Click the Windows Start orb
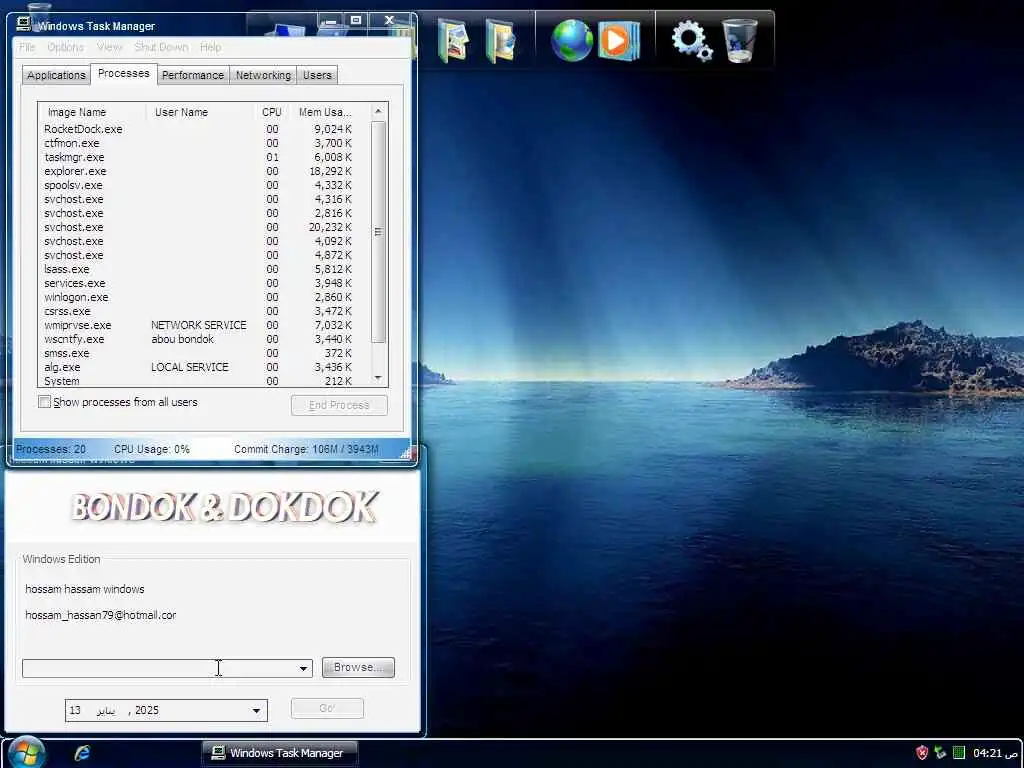This screenshot has height=768, width=1024. (x=26, y=752)
